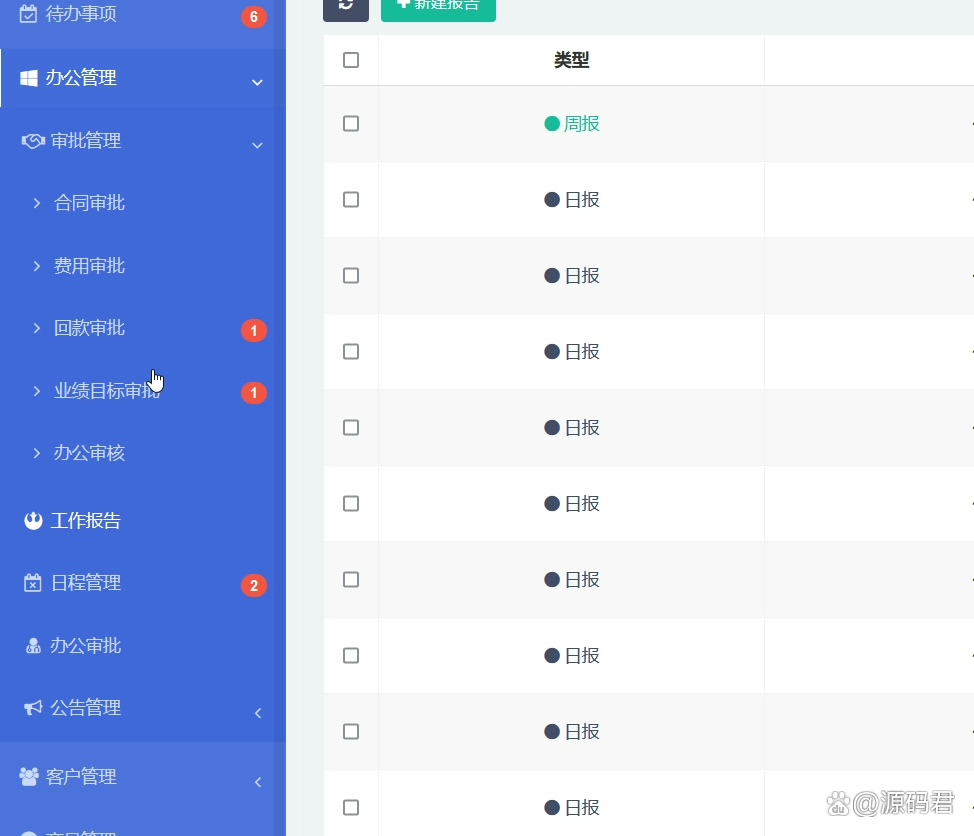Open the 业绩目标审批 submenu link
This screenshot has width=974, height=836.
click(x=107, y=391)
